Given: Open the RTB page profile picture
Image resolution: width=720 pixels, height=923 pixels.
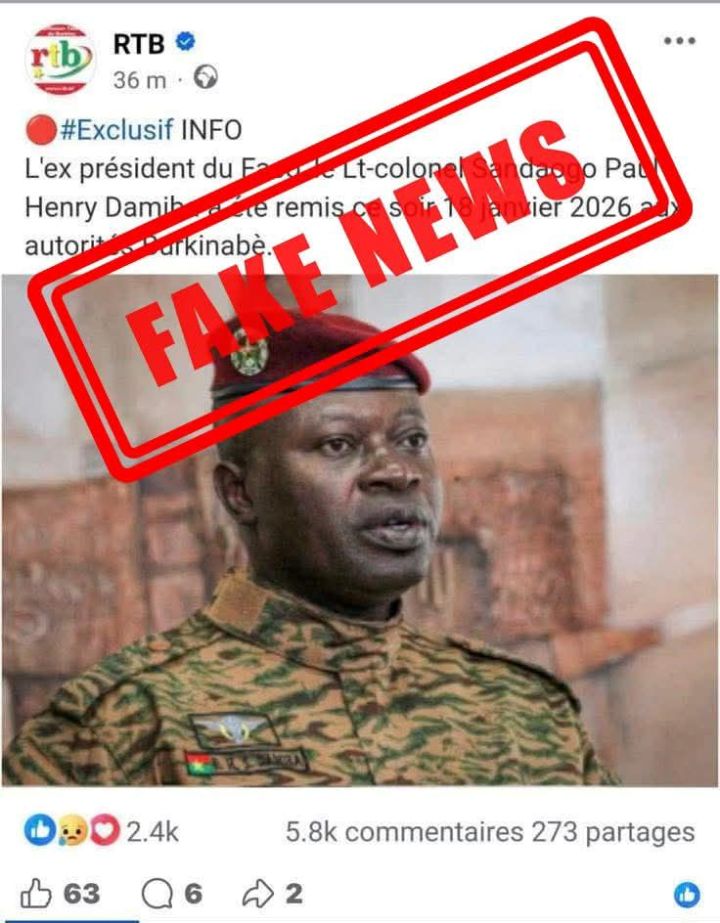Looking at the screenshot, I should [61, 59].
